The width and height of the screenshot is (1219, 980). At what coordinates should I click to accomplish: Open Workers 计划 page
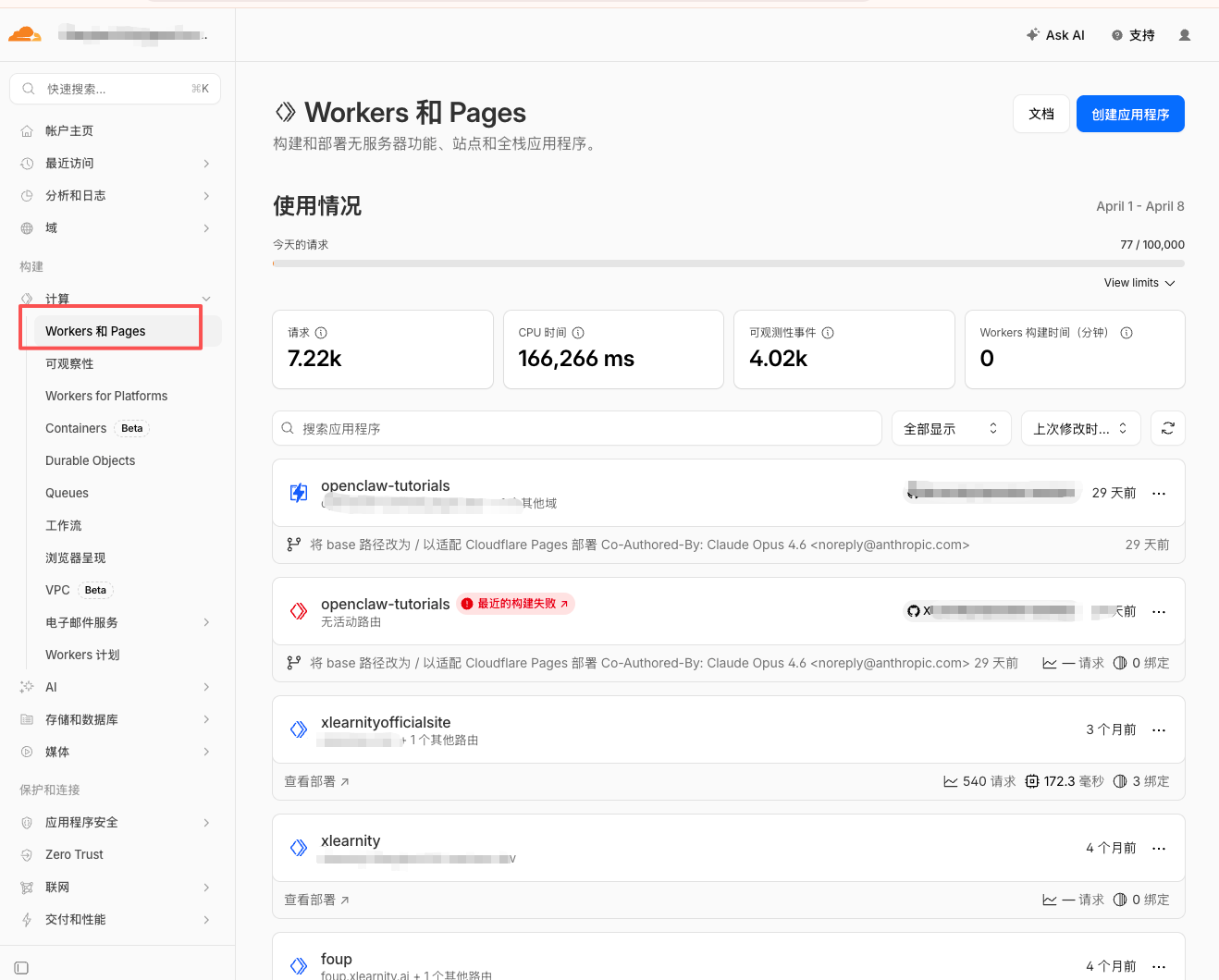pyautogui.click(x=82, y=655)
